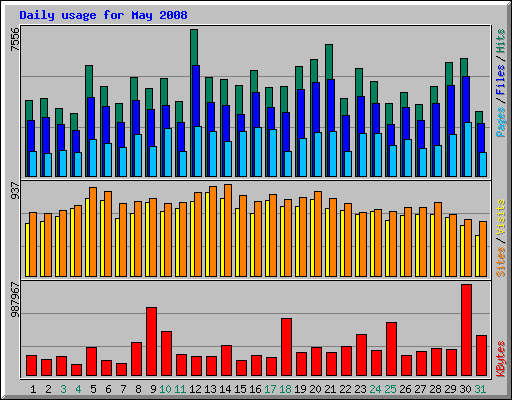Image resolution: width=512 pixels, height=400 pixels.
Task: Select day 18 on the x-axis
Action: [285, 389]
